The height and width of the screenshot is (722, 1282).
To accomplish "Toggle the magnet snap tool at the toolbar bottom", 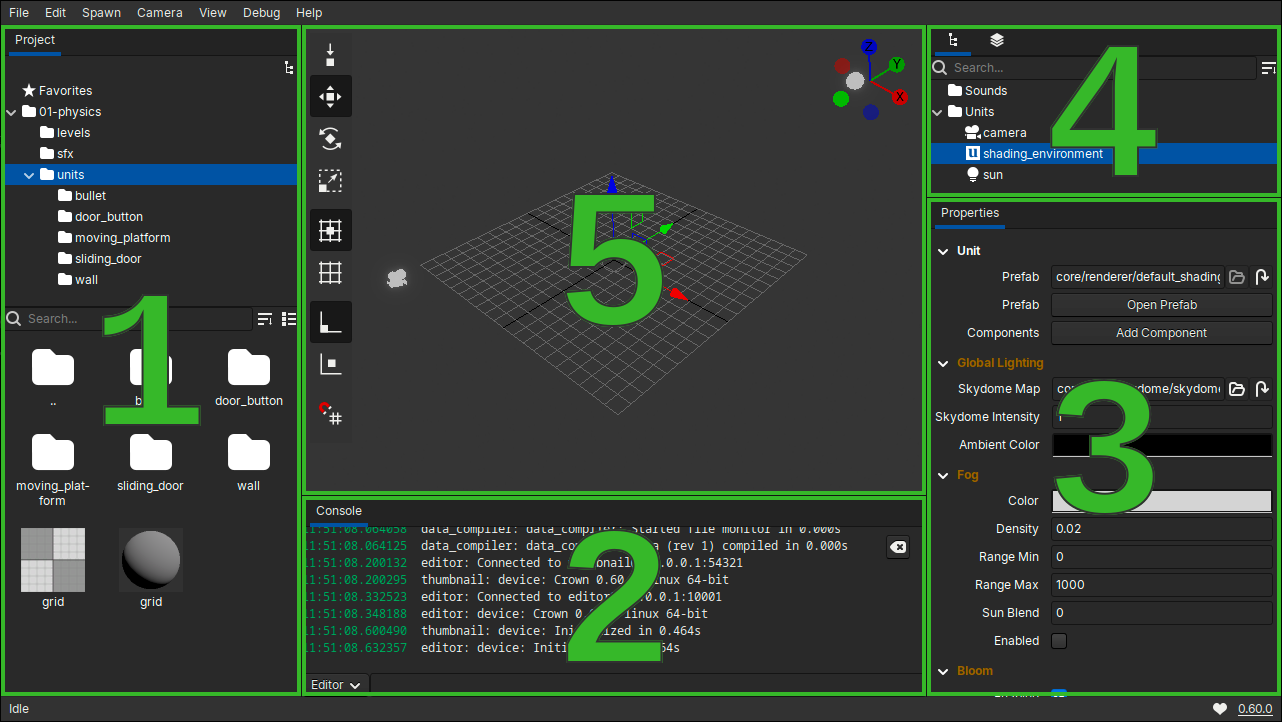I will (330, 414).
